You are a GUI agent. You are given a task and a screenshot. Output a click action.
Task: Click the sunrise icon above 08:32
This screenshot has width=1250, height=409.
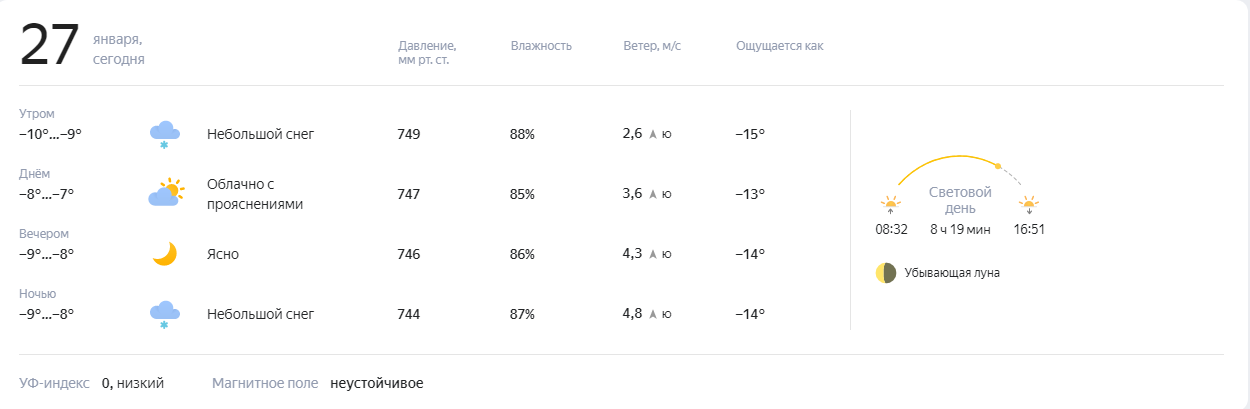tap(890, 206)
